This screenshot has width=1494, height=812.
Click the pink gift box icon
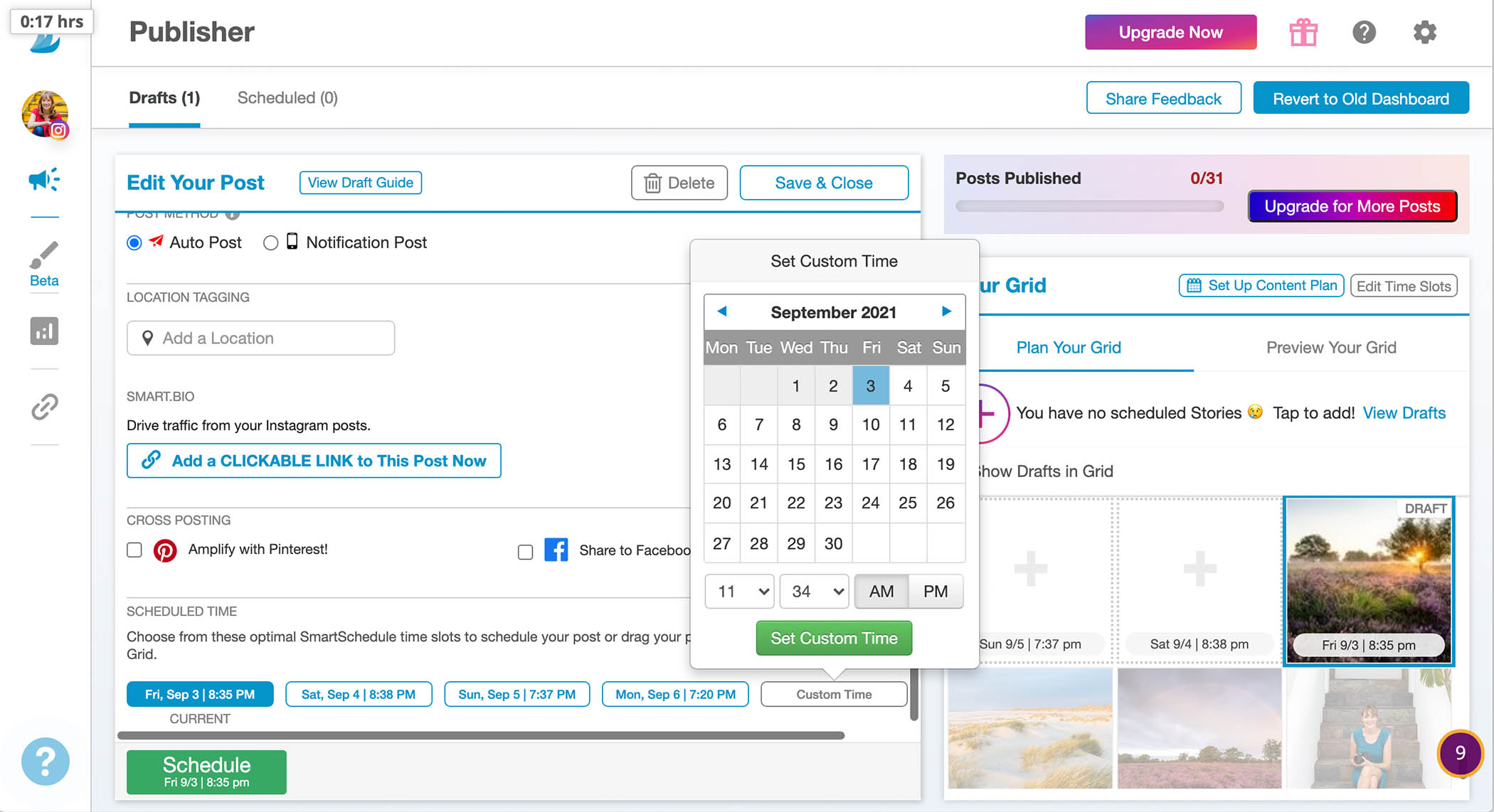1303,32
